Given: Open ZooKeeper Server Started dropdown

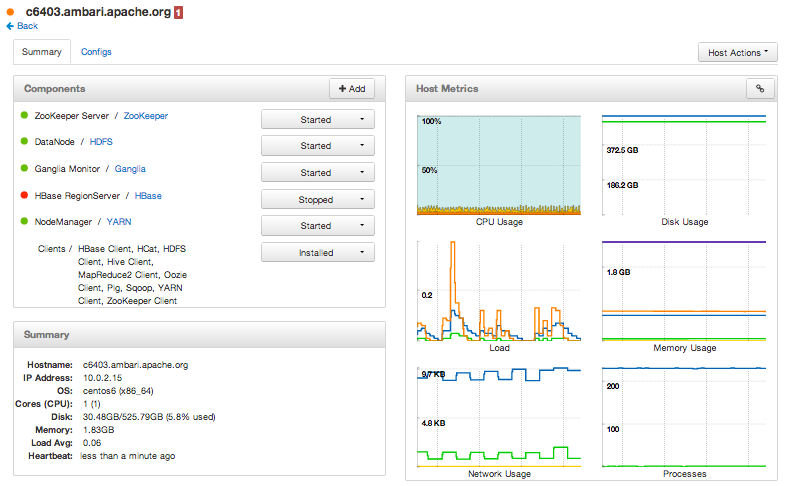Looking at the screenshot, I should point(317,119).
